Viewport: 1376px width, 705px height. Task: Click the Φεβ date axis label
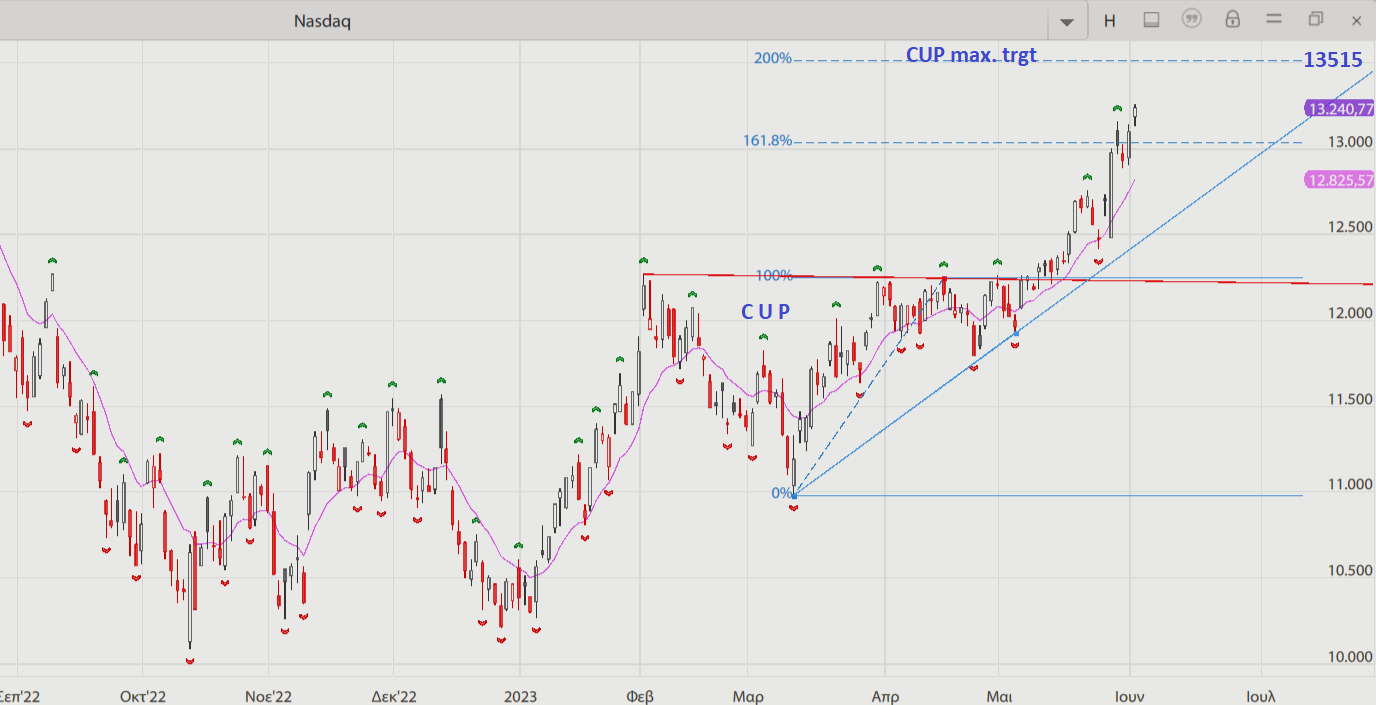coord(640,696)
